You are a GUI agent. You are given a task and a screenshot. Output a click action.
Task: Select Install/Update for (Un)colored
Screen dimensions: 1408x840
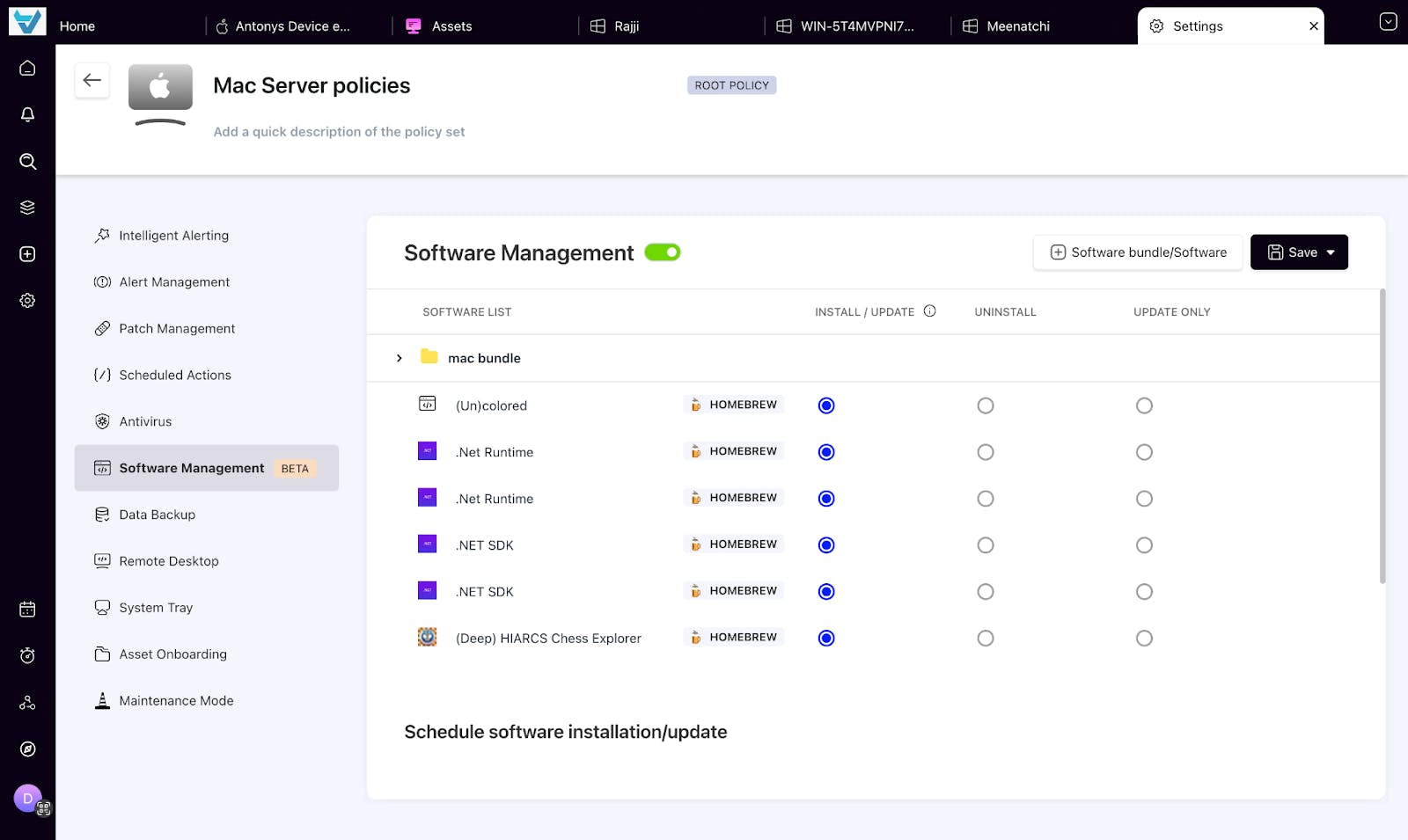(x=826, y=405)
